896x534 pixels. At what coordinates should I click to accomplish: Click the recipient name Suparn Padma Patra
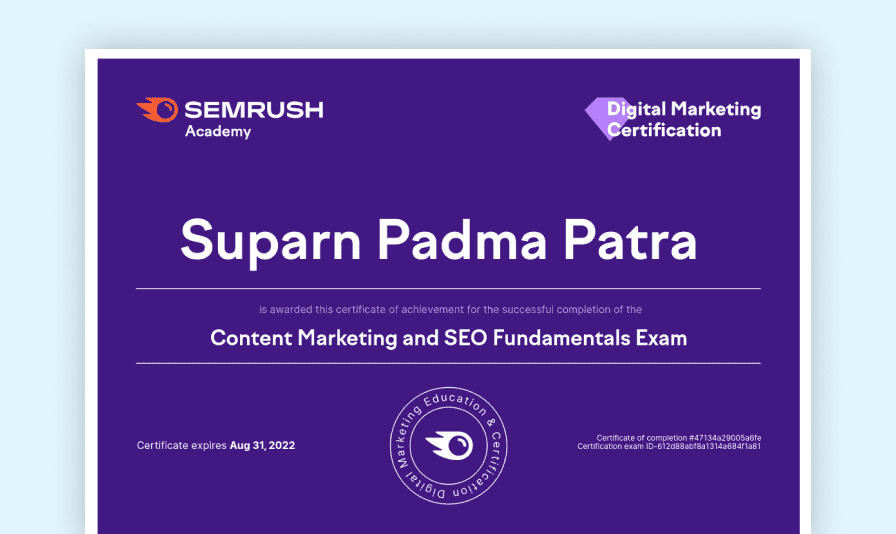coord(438,241)
